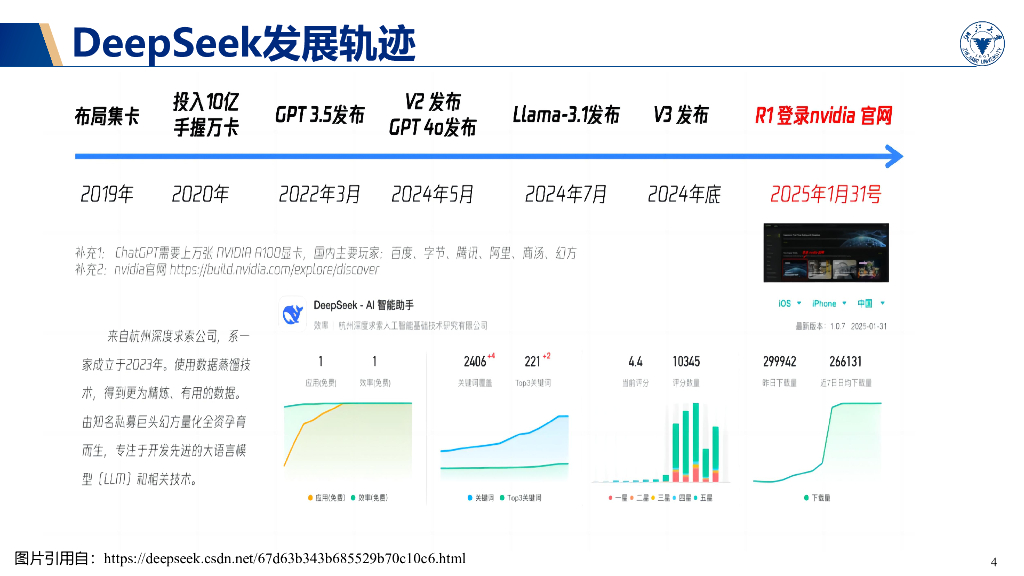Click the 补充1 ChatGPT note line
The width and height of the screenshot is (1024, 576).
pos(326,253)
